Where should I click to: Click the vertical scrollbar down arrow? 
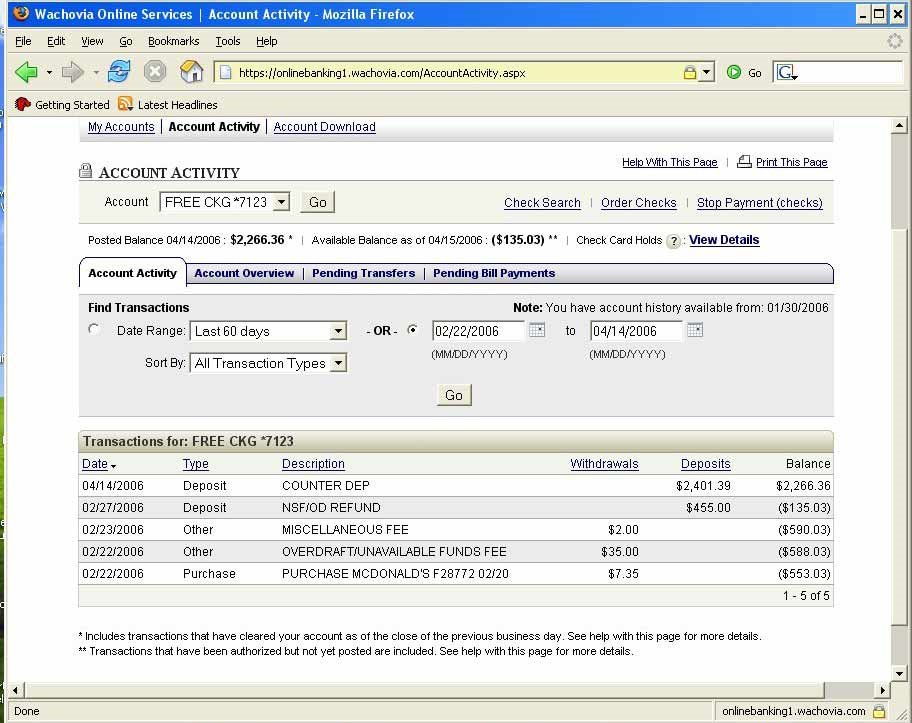tap(900, 672)
